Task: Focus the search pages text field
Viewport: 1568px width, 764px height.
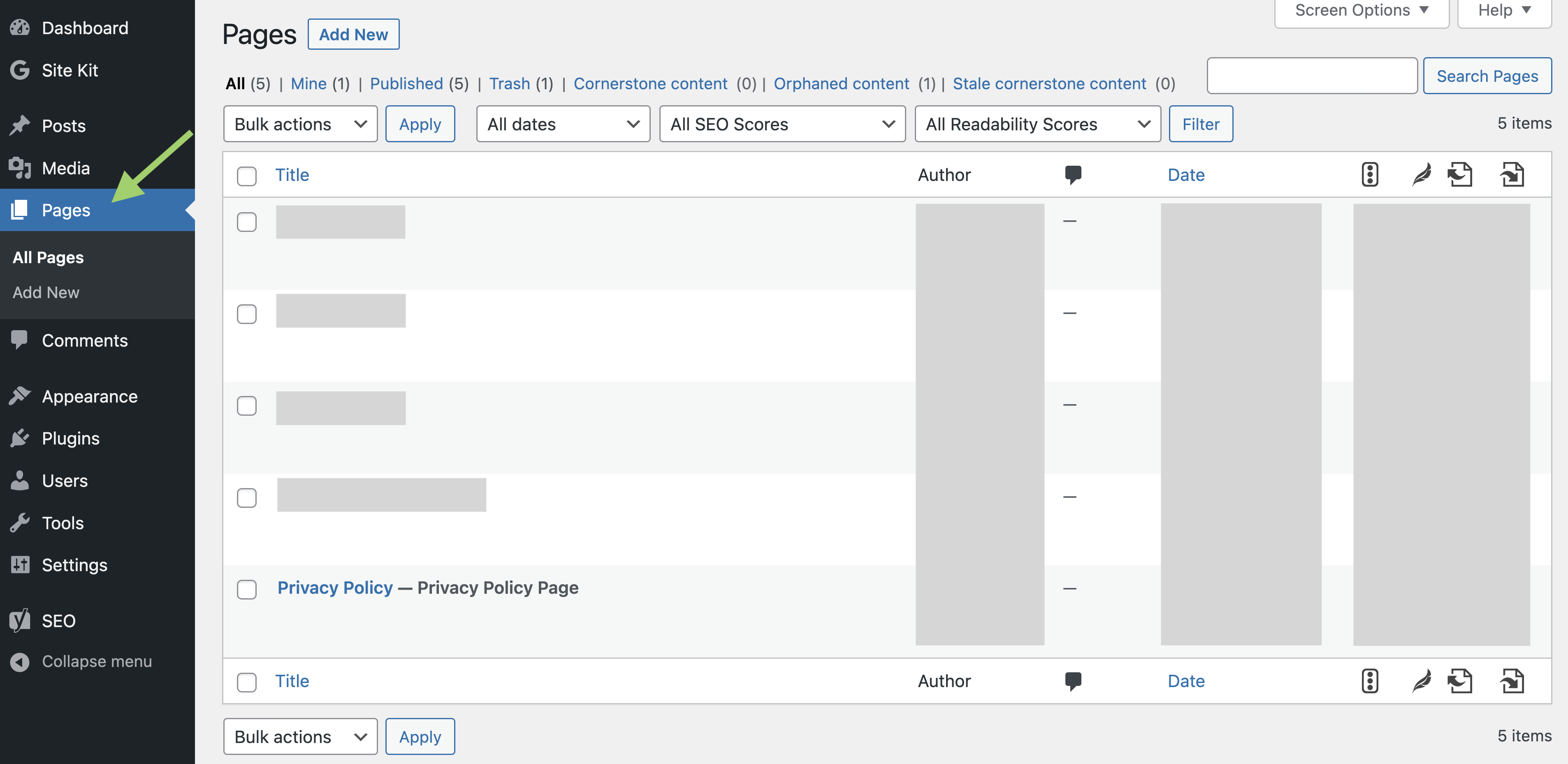Action: pyautogui.click(x=1312, y=76)
